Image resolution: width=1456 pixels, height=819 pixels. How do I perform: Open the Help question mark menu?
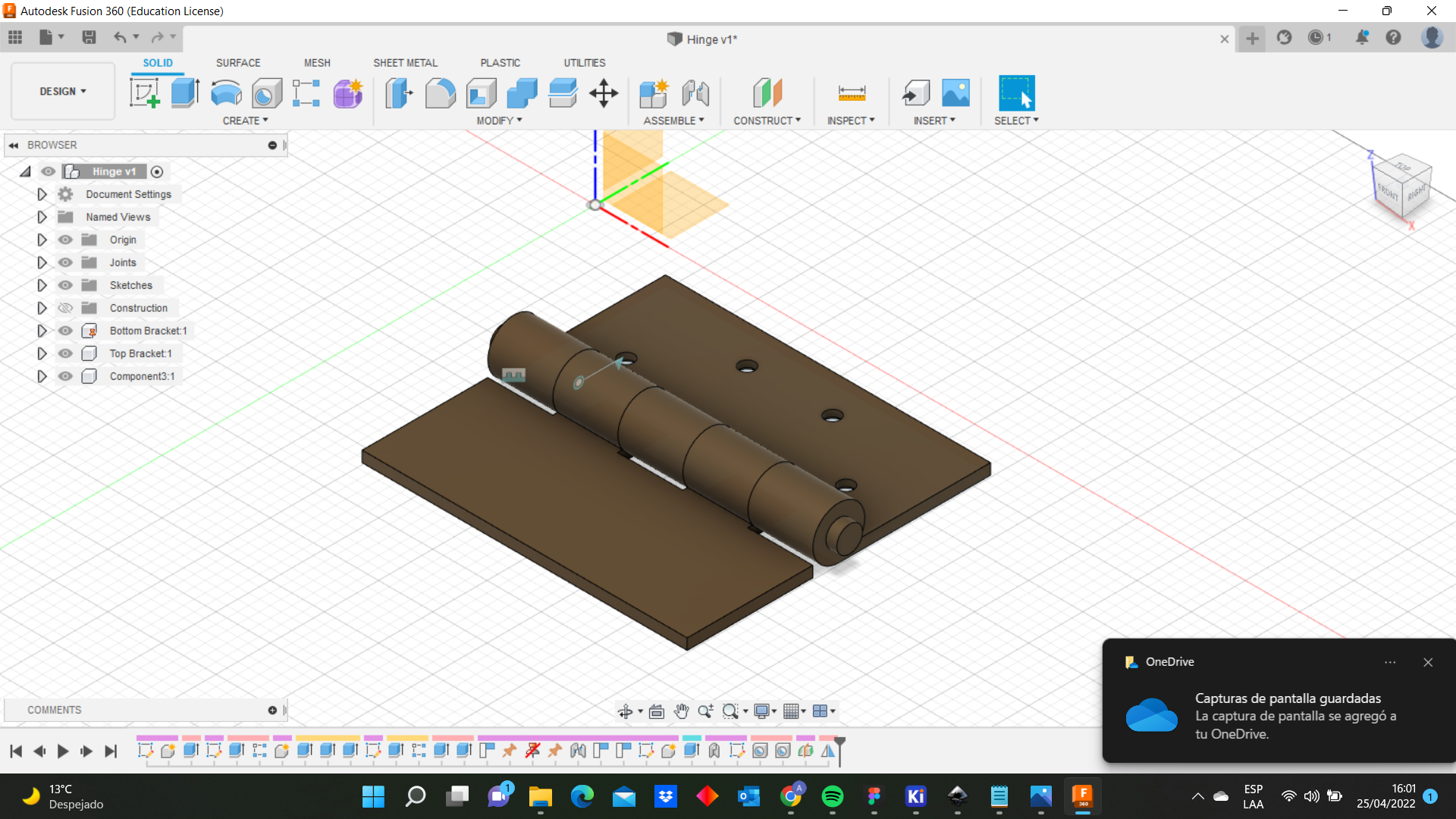pos(1393,37)
